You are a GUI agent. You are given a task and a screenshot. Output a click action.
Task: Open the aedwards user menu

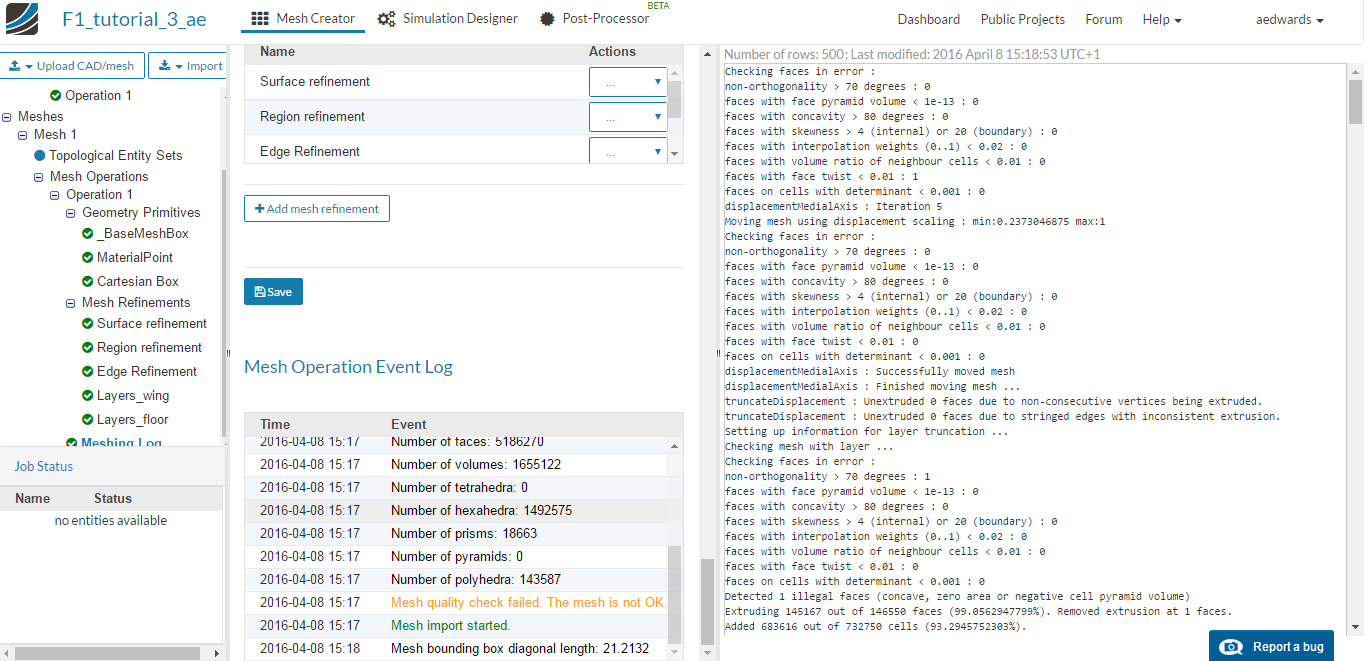click(x=1289, y=20)
